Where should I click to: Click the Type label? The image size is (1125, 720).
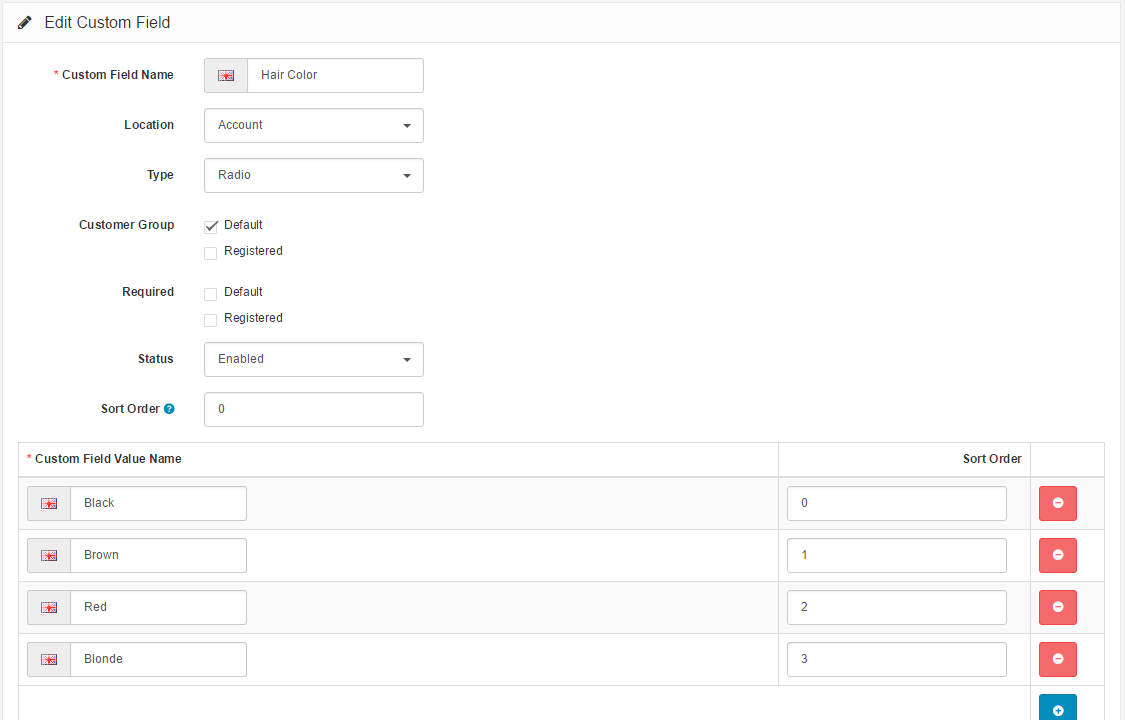[x=160, y=175]
